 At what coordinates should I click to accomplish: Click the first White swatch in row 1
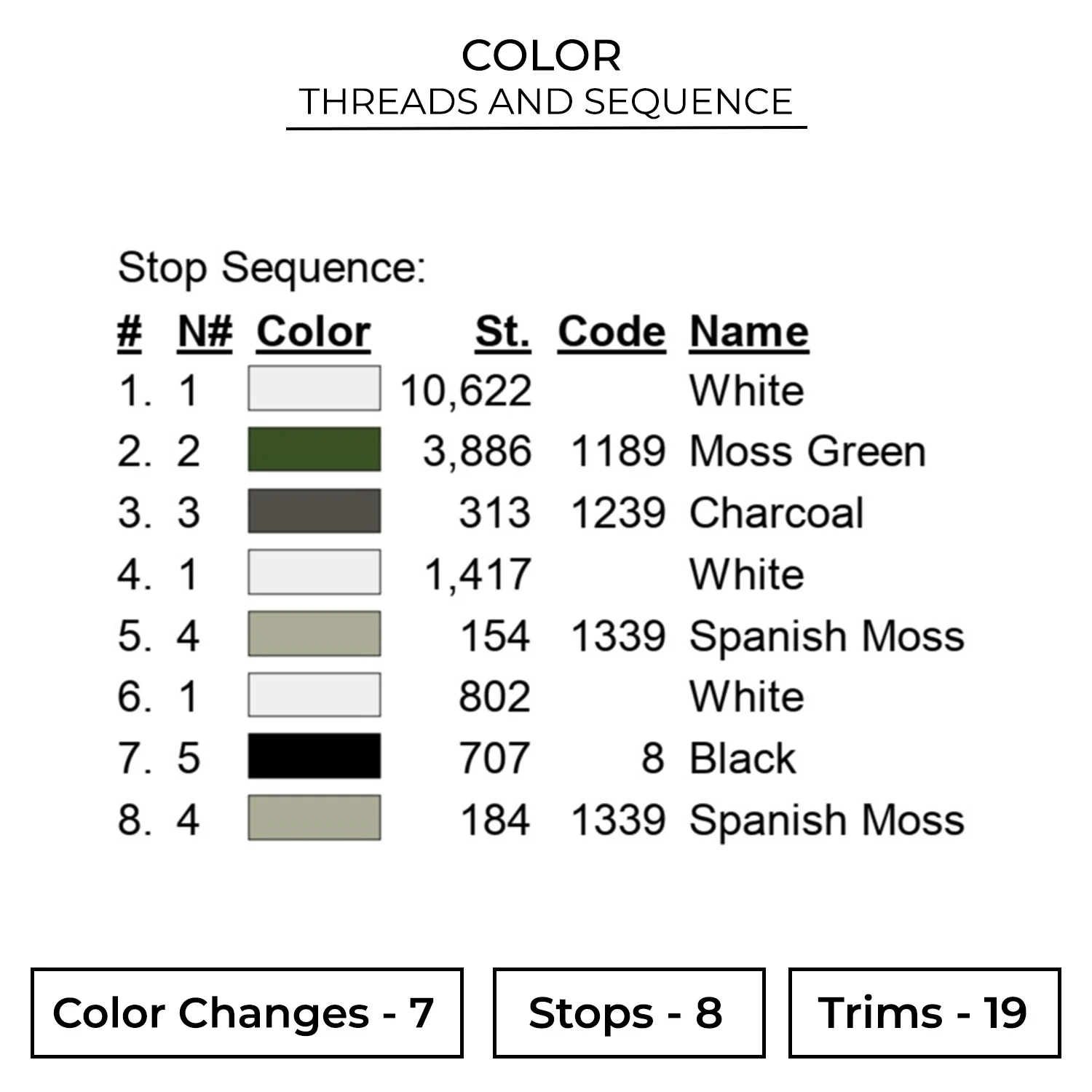click(x=314, y=388)
